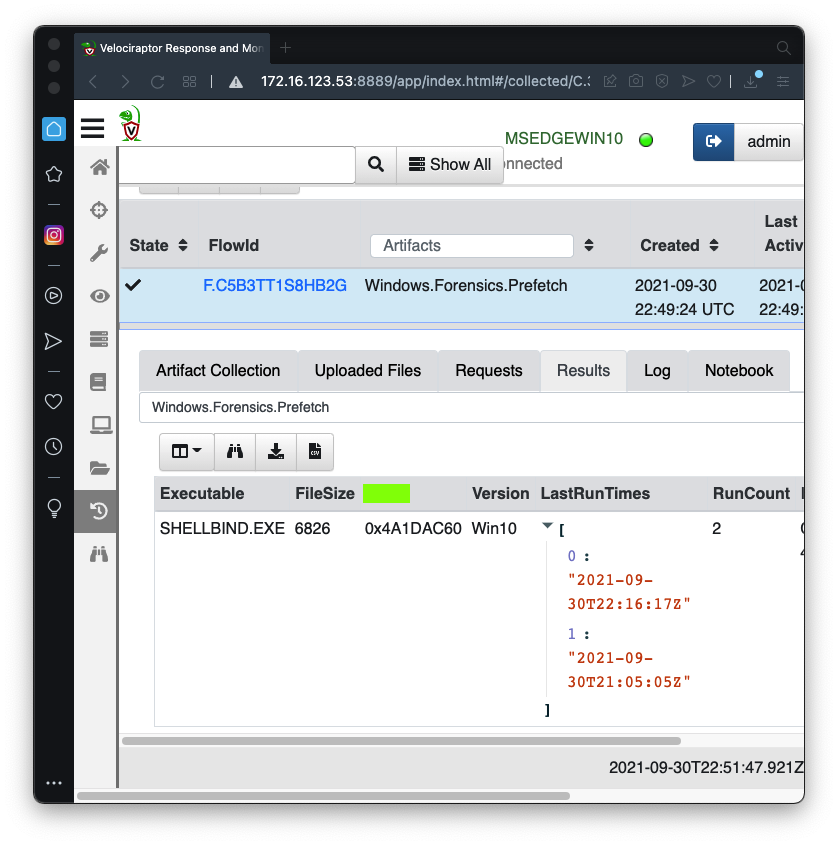838x845 pixels.
Task: Open the Notebook tab
Action: pos(739,371)
